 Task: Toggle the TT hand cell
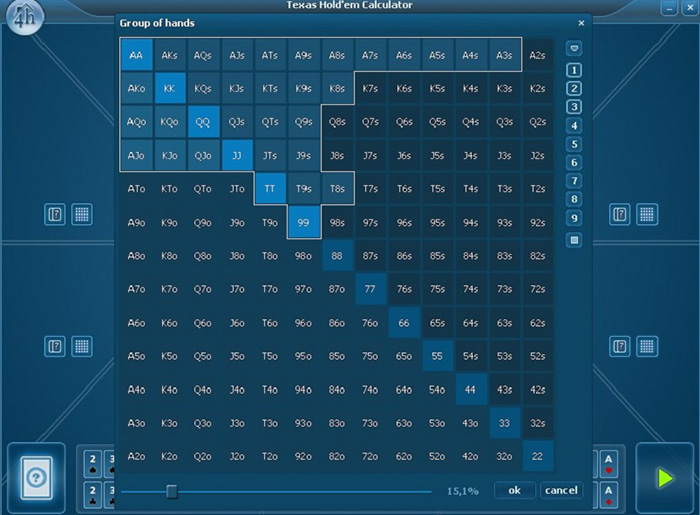click(270, 189)
